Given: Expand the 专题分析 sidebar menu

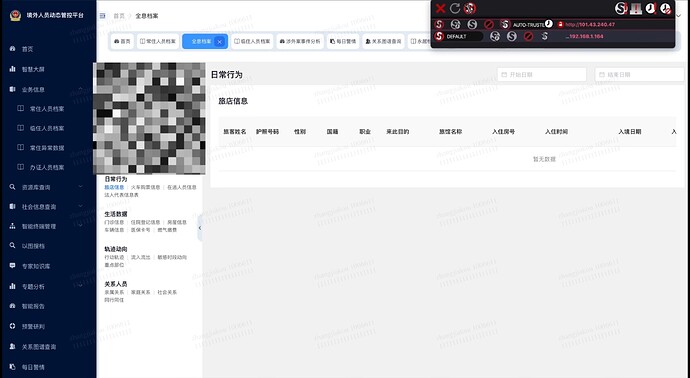Looking at the screenshot, I should [x=47, y=286].
